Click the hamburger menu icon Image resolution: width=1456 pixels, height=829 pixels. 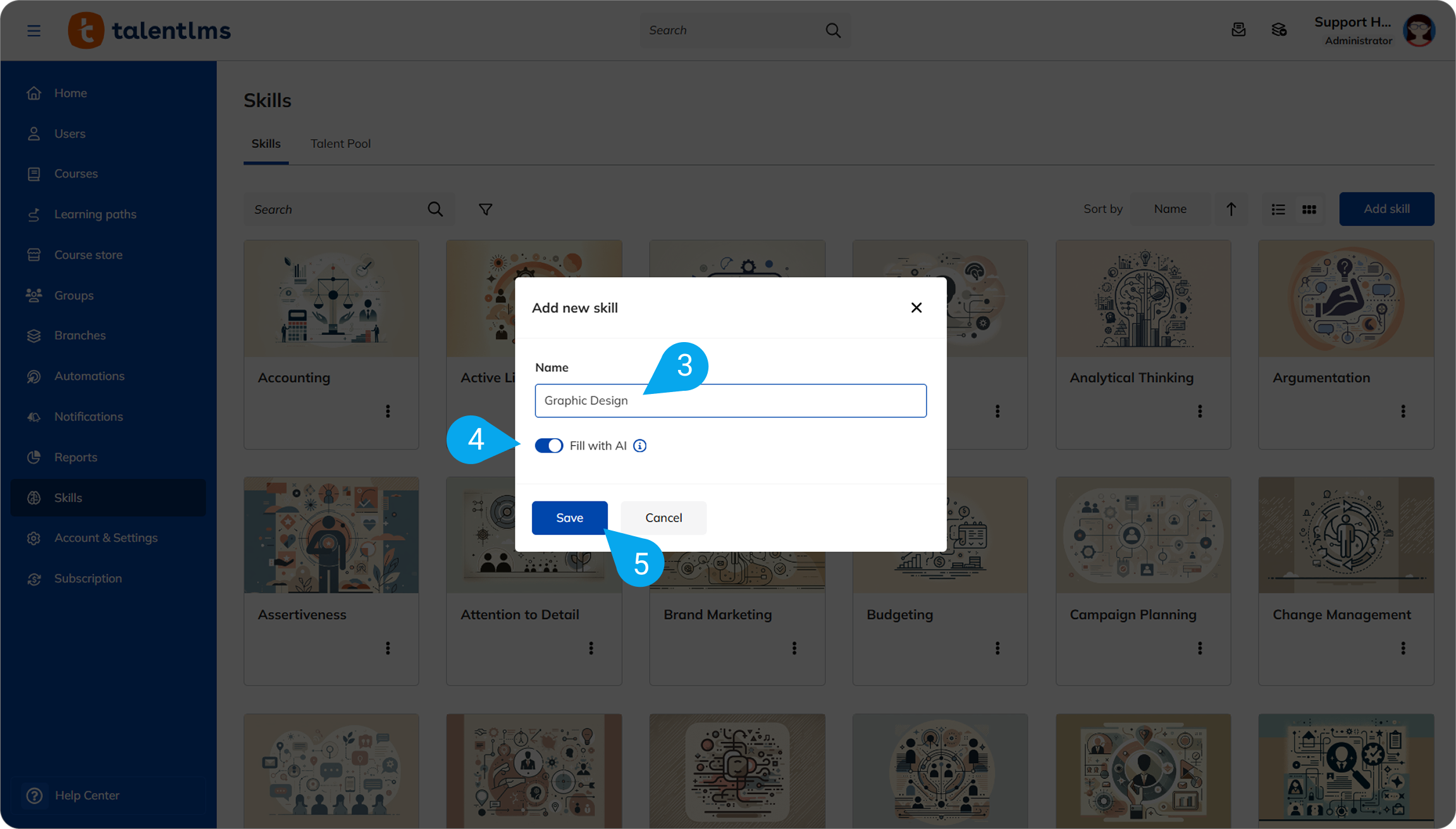tap(34, 30)
